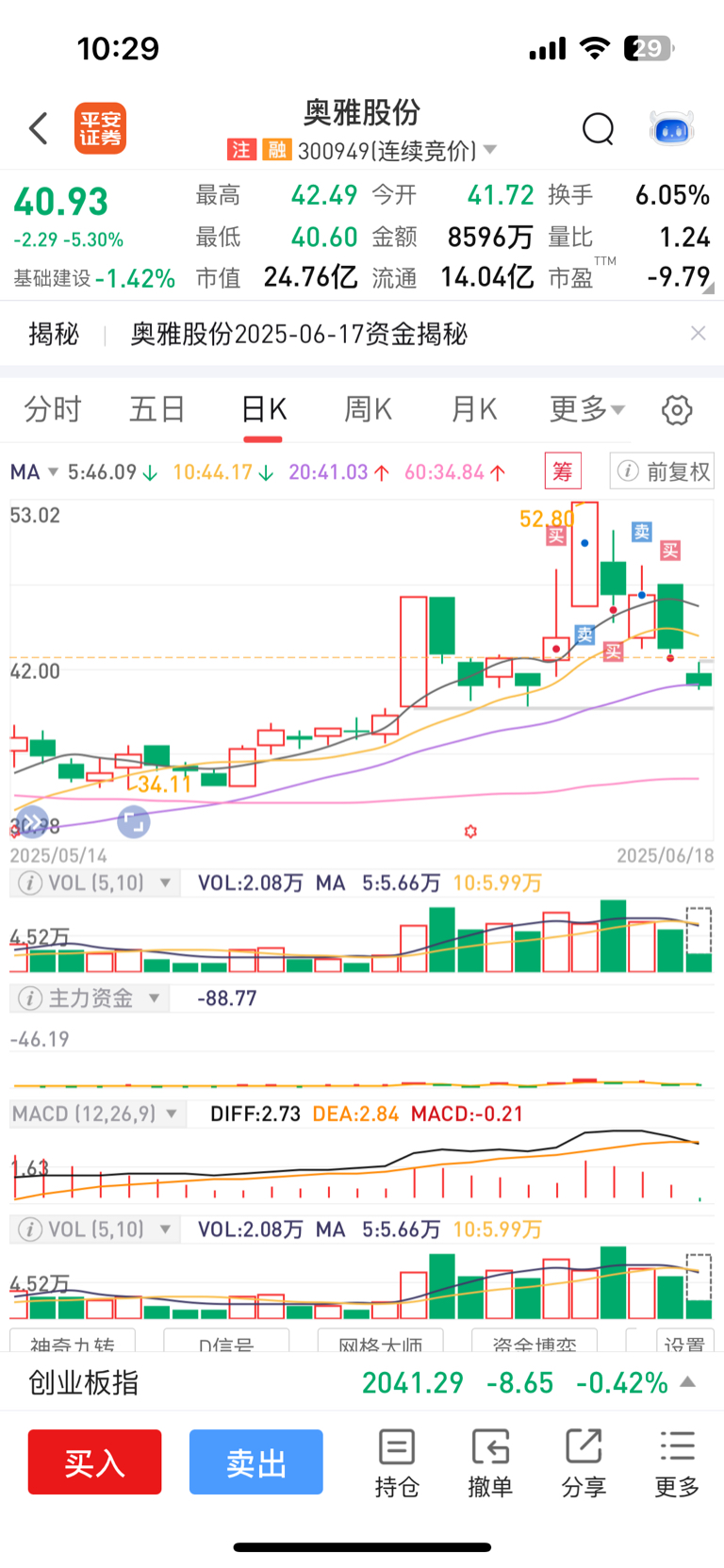Select the 网格大师 indicator button
Image resolution: width=724 pixels, height=1568 pixels.
click(x=381, y=1343)
